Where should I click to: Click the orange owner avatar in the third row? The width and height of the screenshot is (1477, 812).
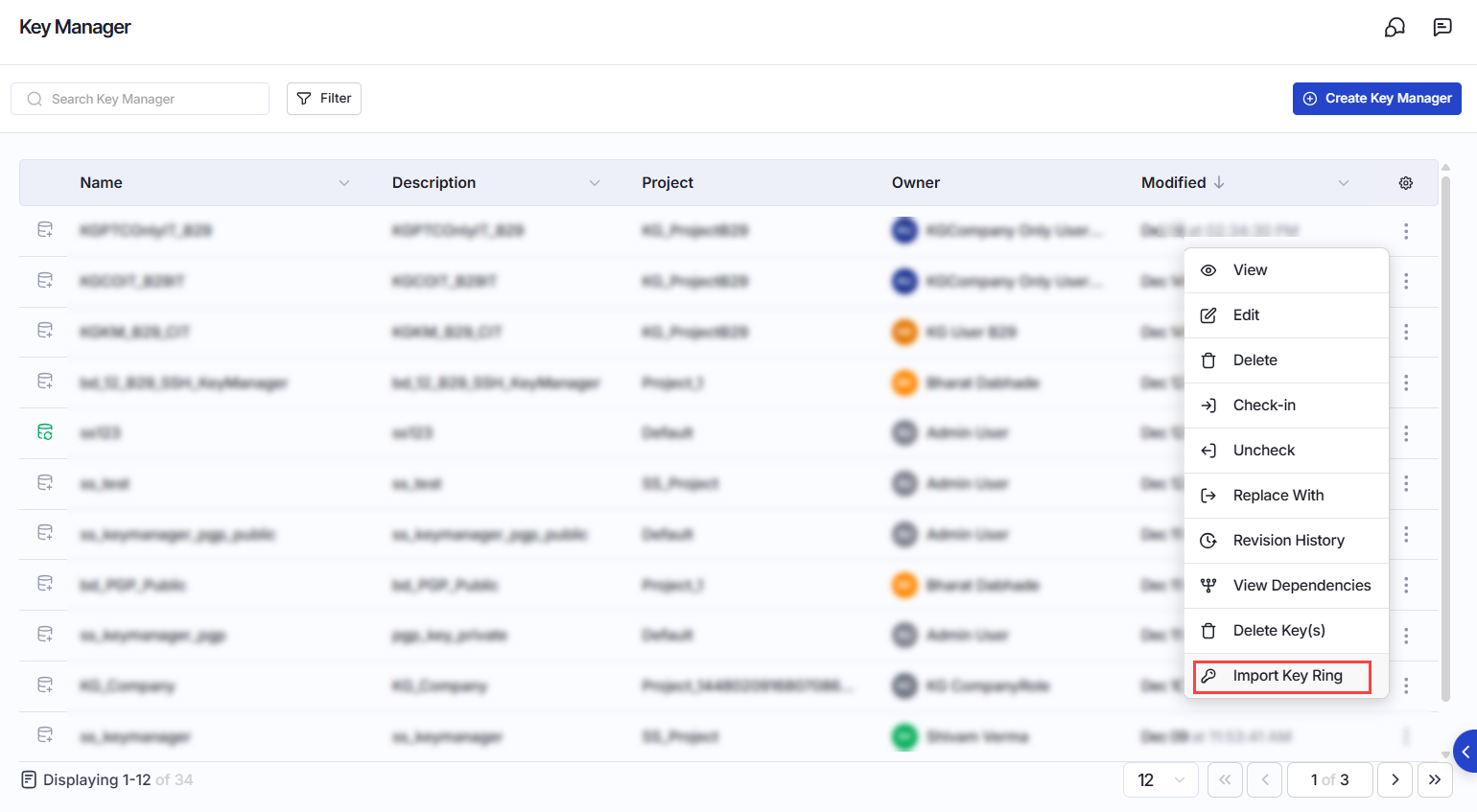(x=904, y=332)
